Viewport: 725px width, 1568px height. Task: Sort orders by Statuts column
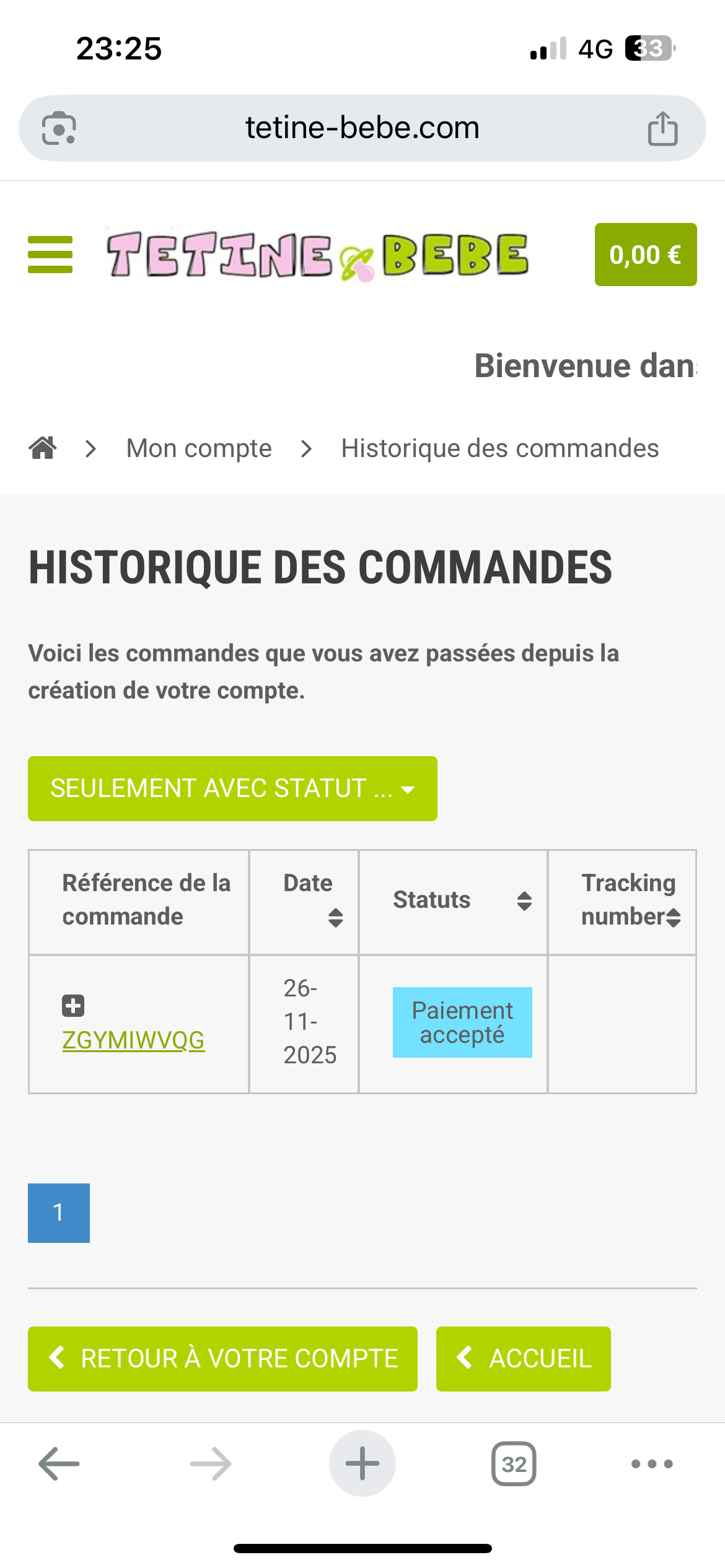coord(524,901)
